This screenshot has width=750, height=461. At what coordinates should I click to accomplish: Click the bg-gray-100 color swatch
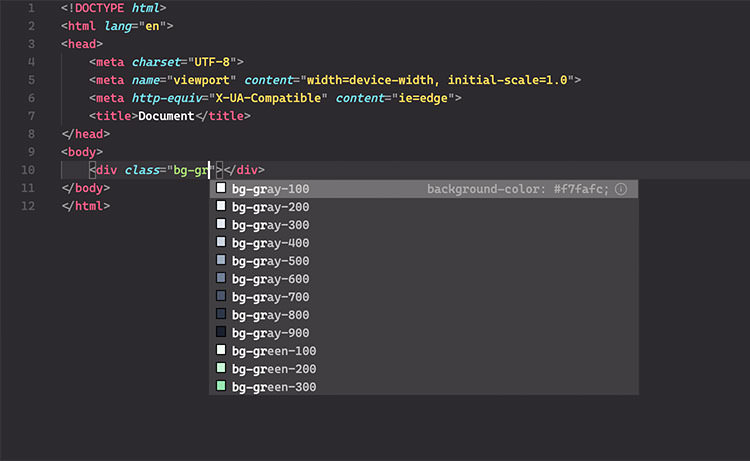tap(221, 188)
